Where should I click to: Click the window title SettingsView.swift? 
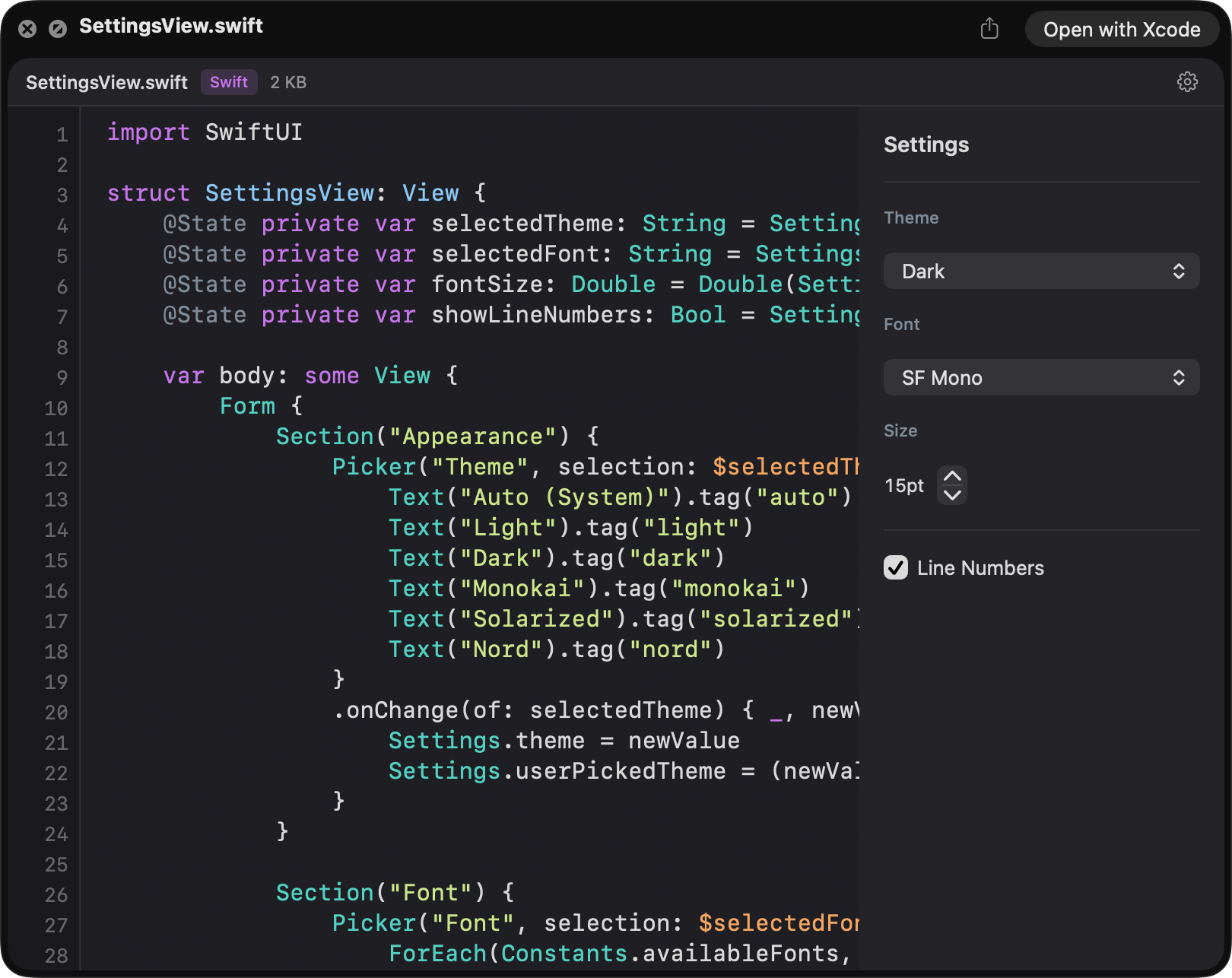[171, 26]
